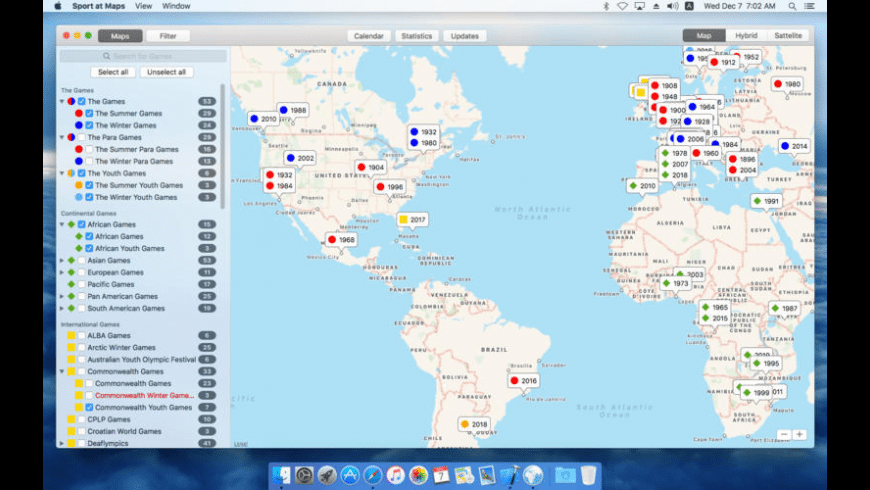The height and width of the screenshot is (490, 870).
Task: Select the orange 2018 marker in South America
Action: [474, 424]
